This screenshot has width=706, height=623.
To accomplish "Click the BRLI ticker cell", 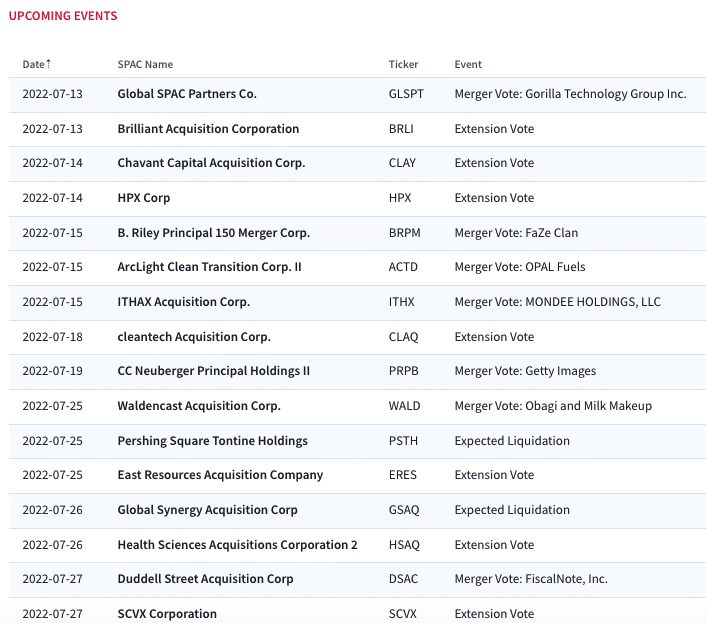I will 401,129.
